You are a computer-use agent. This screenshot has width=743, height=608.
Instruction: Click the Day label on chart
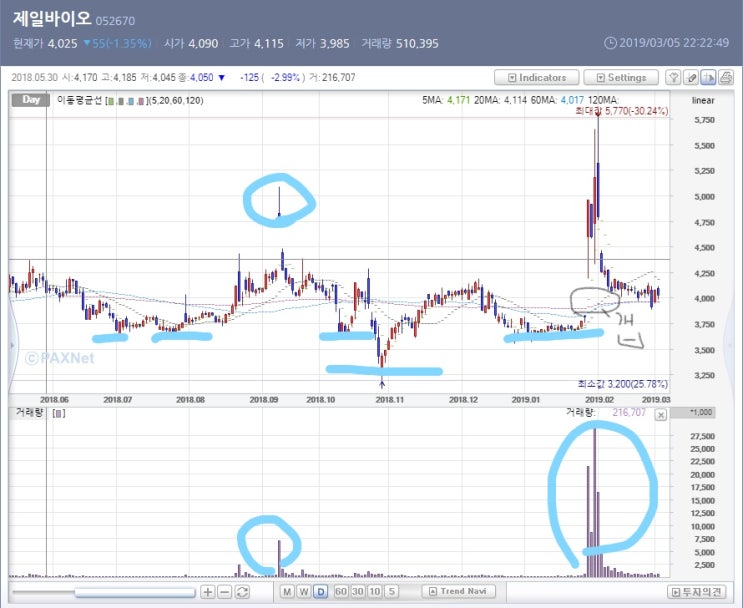(31, 100)
